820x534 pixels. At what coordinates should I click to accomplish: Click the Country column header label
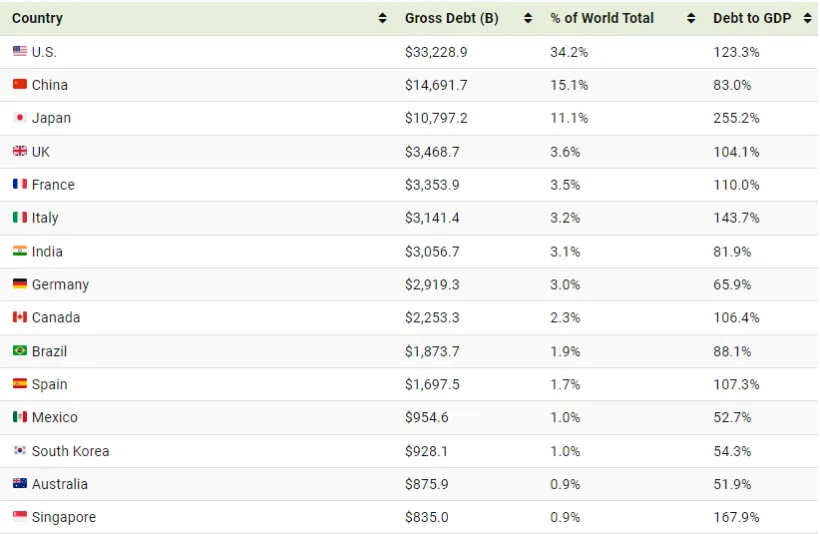37,18
